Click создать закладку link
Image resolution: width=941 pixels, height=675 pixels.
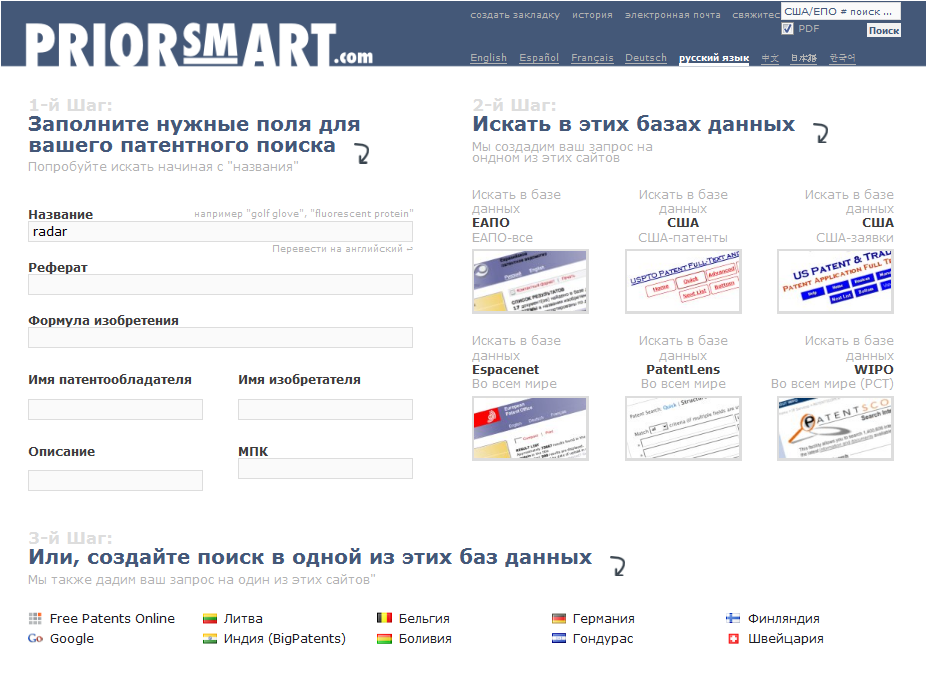tap(515, 15)
